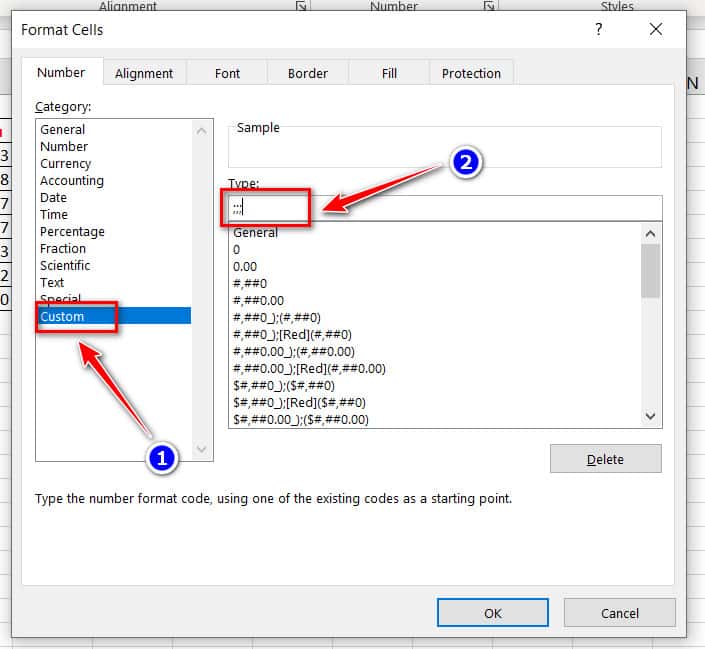Select the Custom category

[115, 316]
